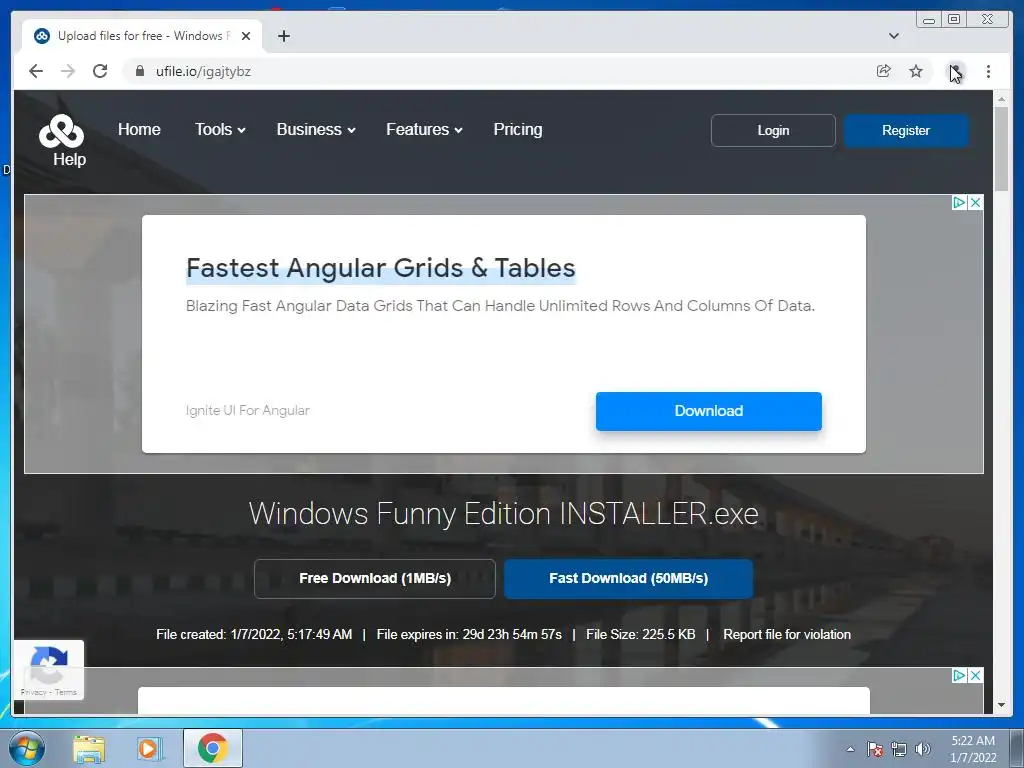1024x768 pixels.
Task: Open reCAPTCHA Terms link
Action: [66, 692]
